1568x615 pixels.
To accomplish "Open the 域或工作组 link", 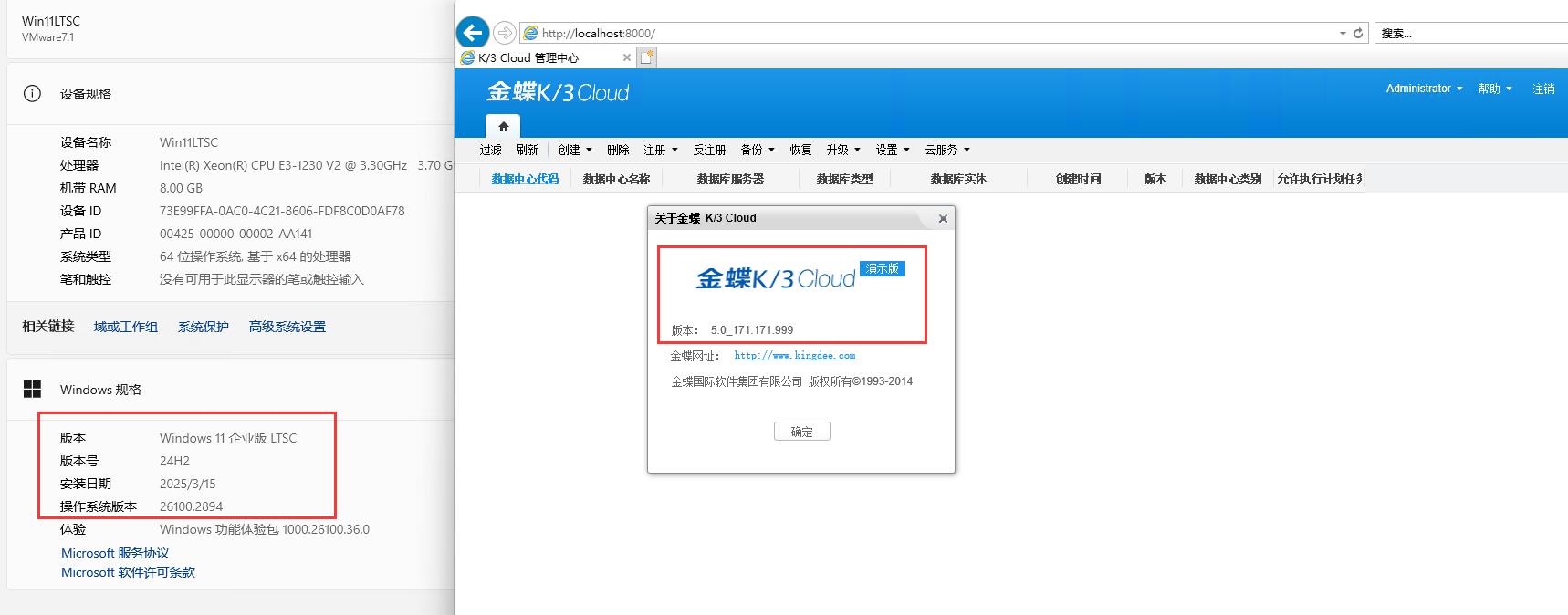I will click(x=126, y=327).
